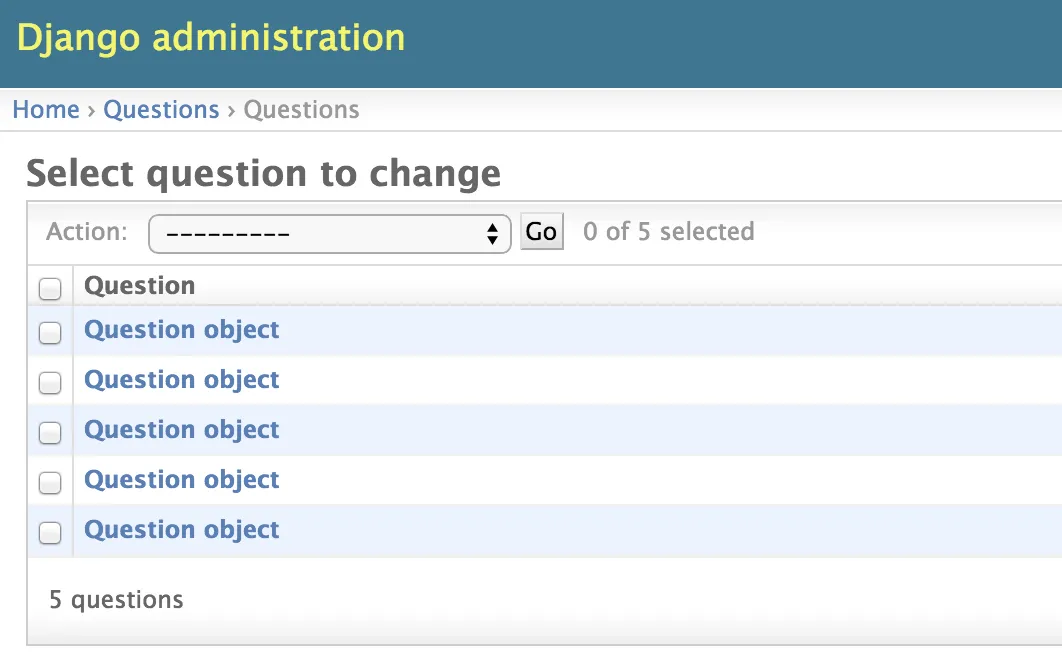
Task: Click the Django administration site title
Action: coord(211,38)
